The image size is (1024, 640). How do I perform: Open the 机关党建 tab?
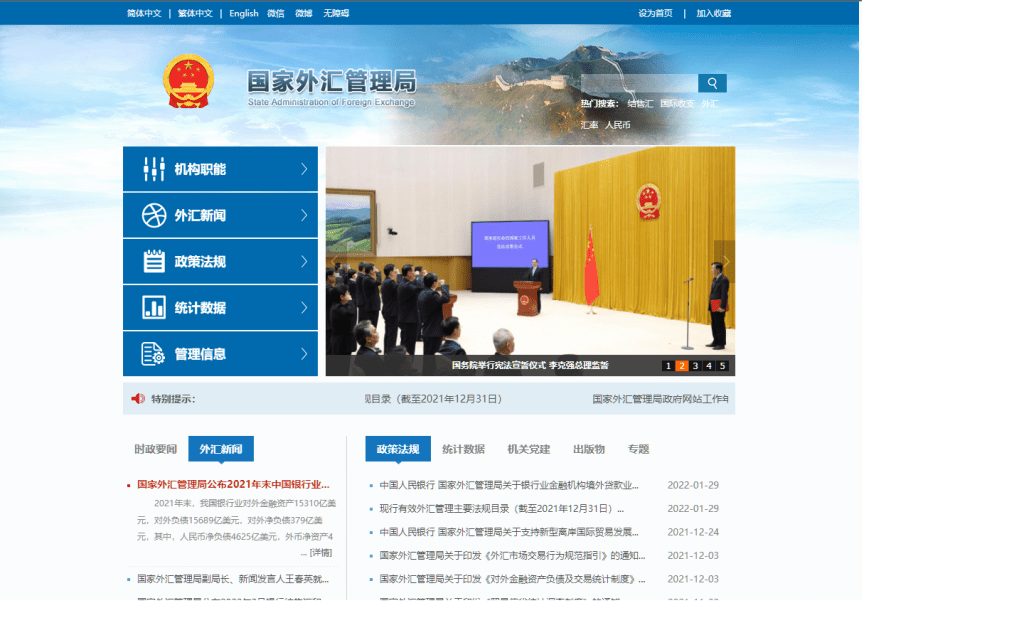(528, 449)
